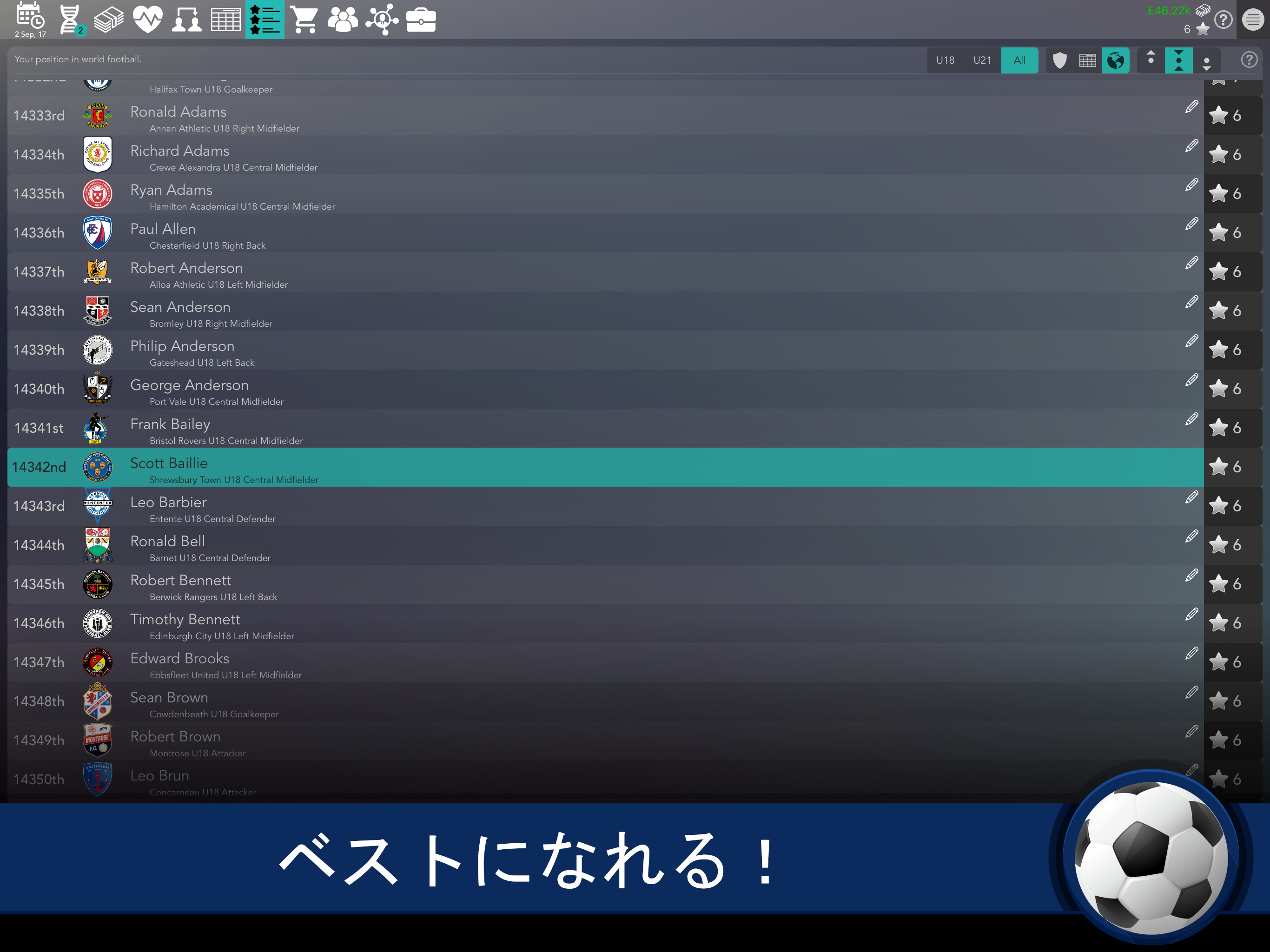Edit Leo Barbier with pencil icon
Viewport: 1270px width, 952px height.
coord(1191,497)
